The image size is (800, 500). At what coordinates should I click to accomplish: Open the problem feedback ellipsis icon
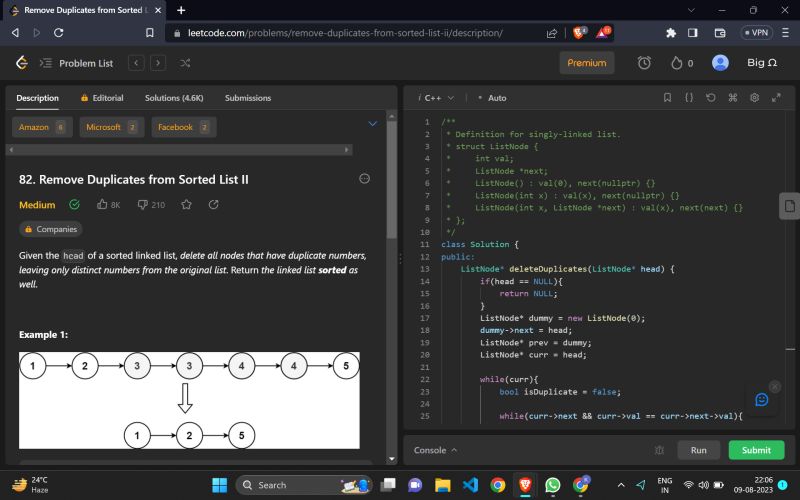click(364, 179)
